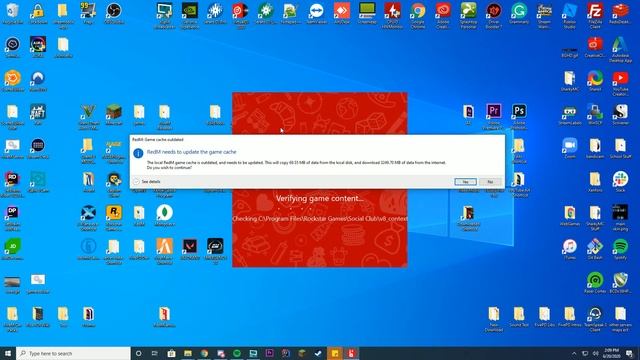The width and height of the screenshot is (640, 360).
Task: Open the iTunes desktop shortcut
Action: [x=569, y=249]
